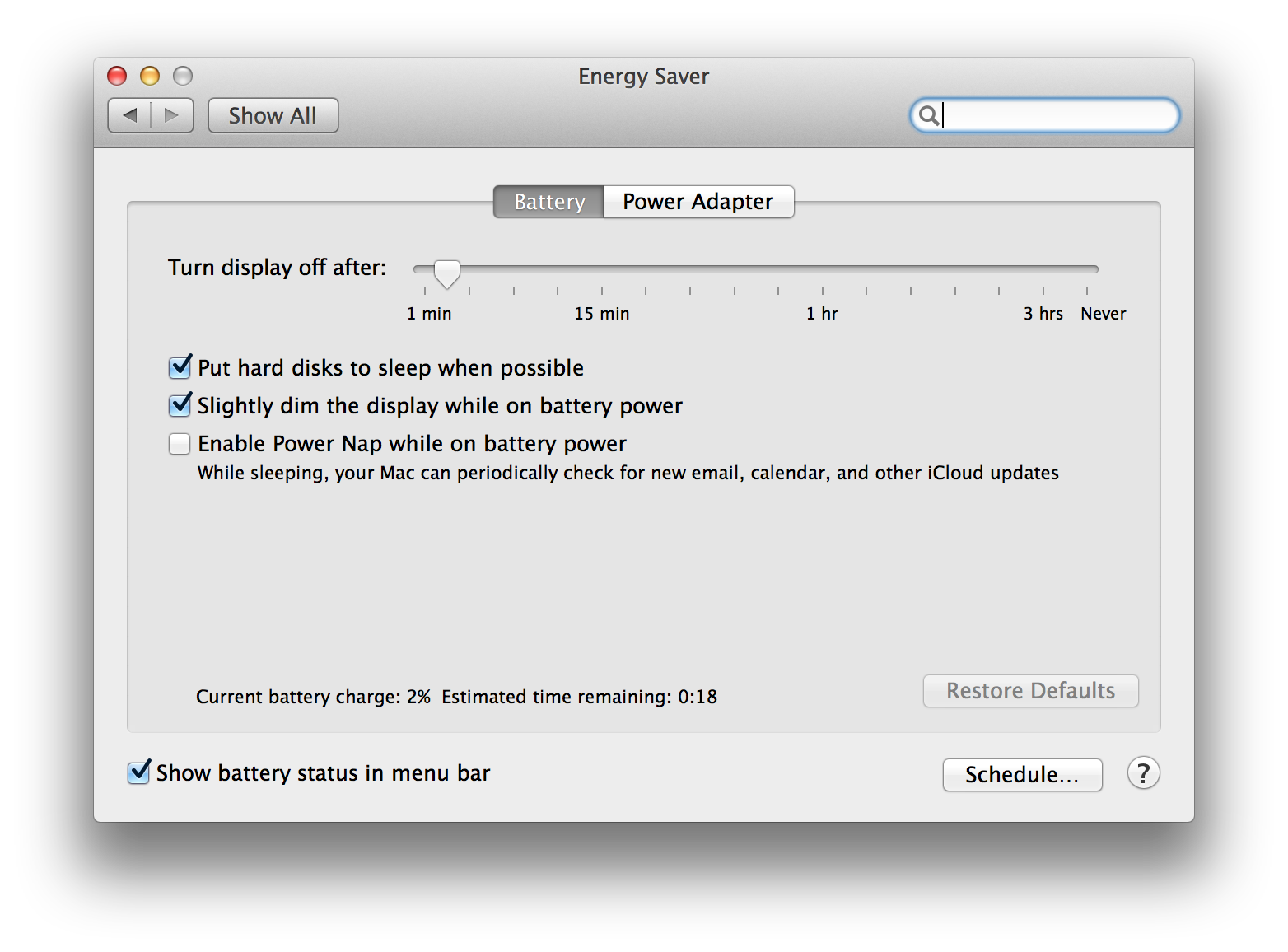This screenshot has height=952, width=1288.
Task: Set display off slider to 1 hr tick
Action: (823, 269)
